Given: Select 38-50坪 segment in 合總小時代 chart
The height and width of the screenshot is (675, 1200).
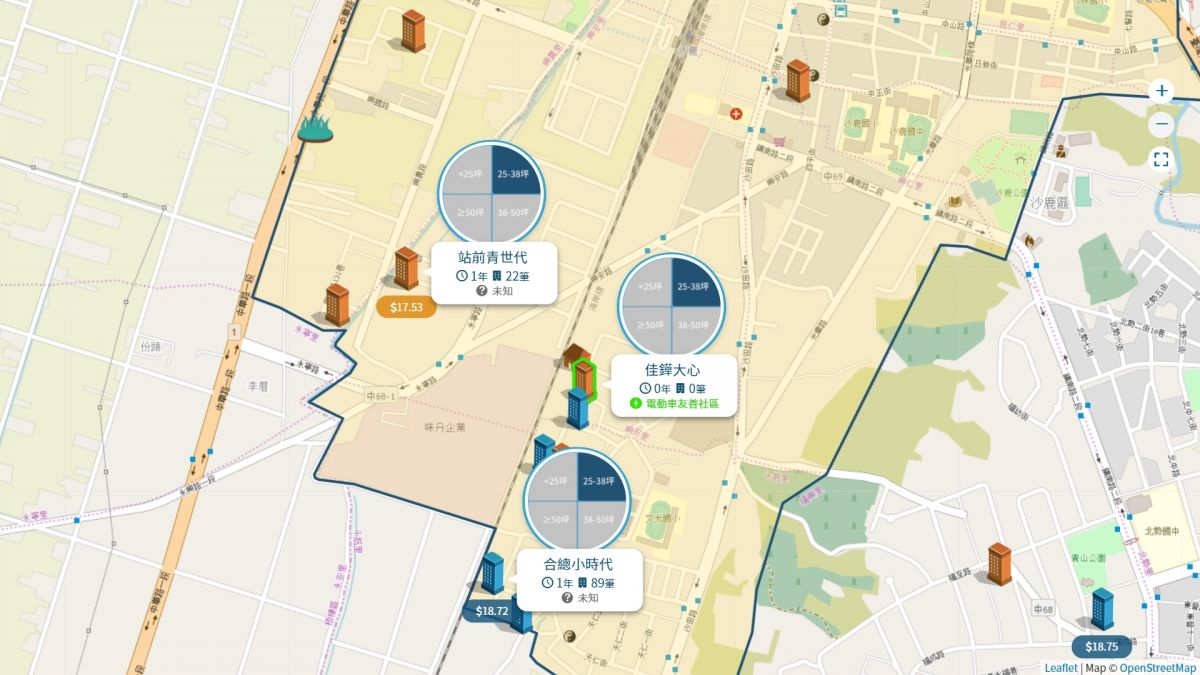Looking at the screenshot, I should click(x=601, y=523).
